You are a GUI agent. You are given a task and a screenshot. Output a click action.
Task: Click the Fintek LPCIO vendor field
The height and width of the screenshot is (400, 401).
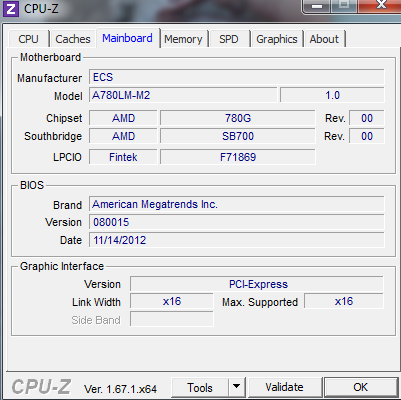pos(123,157)
